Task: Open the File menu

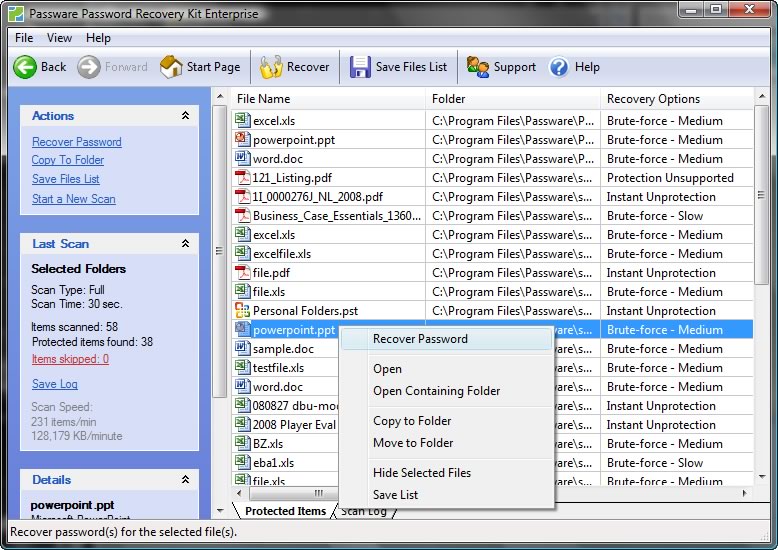Action: tap(24, 38)
